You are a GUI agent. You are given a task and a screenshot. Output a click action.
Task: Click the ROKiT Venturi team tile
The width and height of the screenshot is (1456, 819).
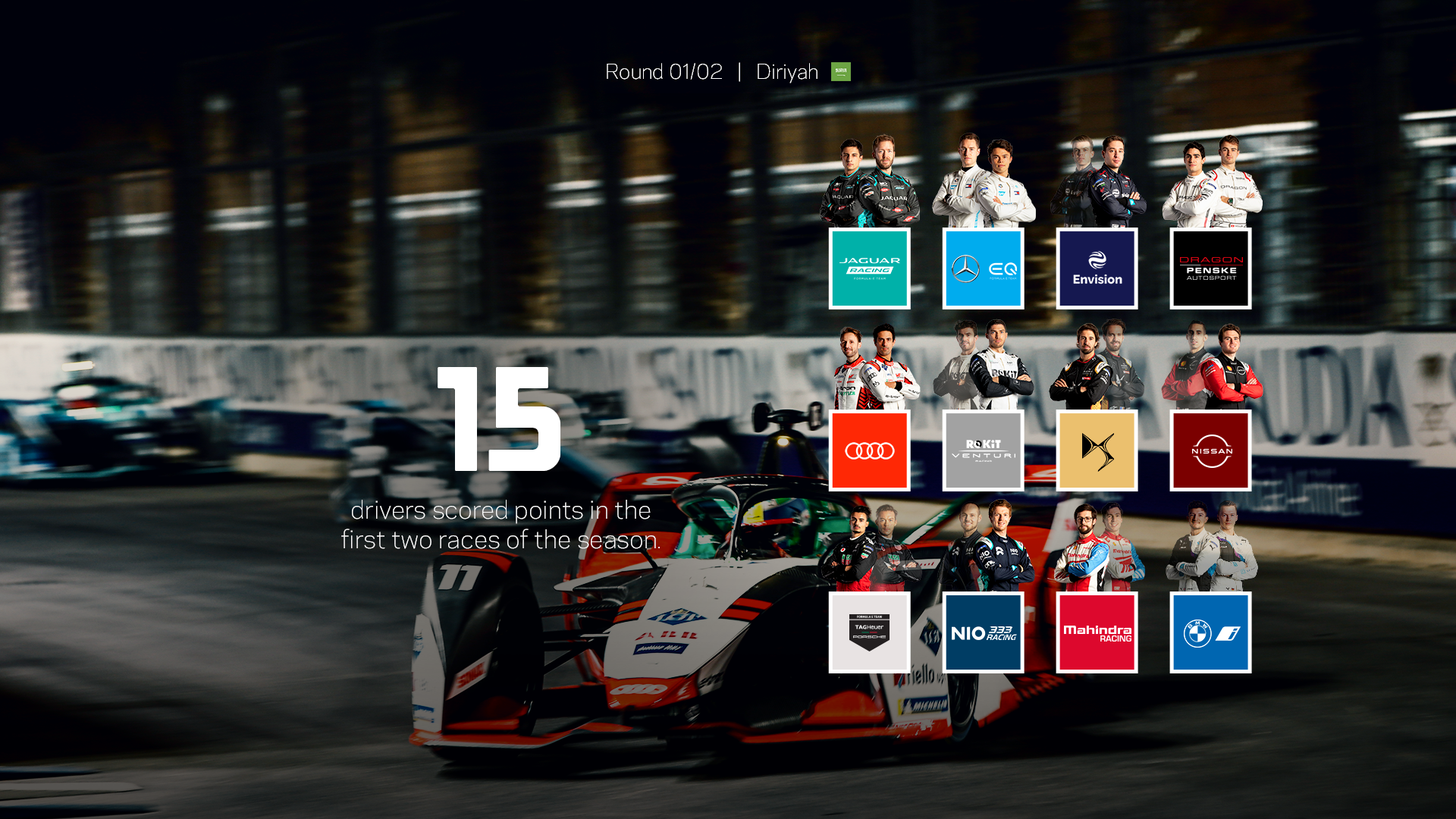pyautogui.click(x=983, y=450)
